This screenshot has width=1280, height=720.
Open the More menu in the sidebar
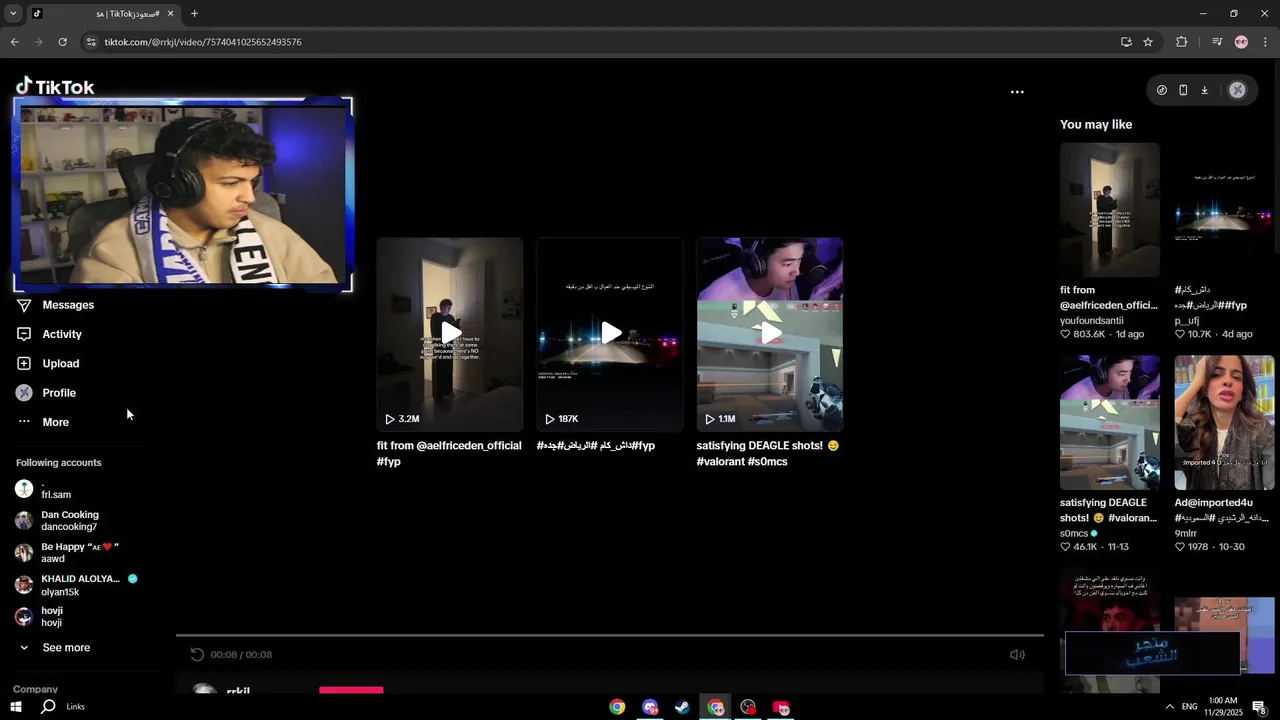tap(44, 422)
